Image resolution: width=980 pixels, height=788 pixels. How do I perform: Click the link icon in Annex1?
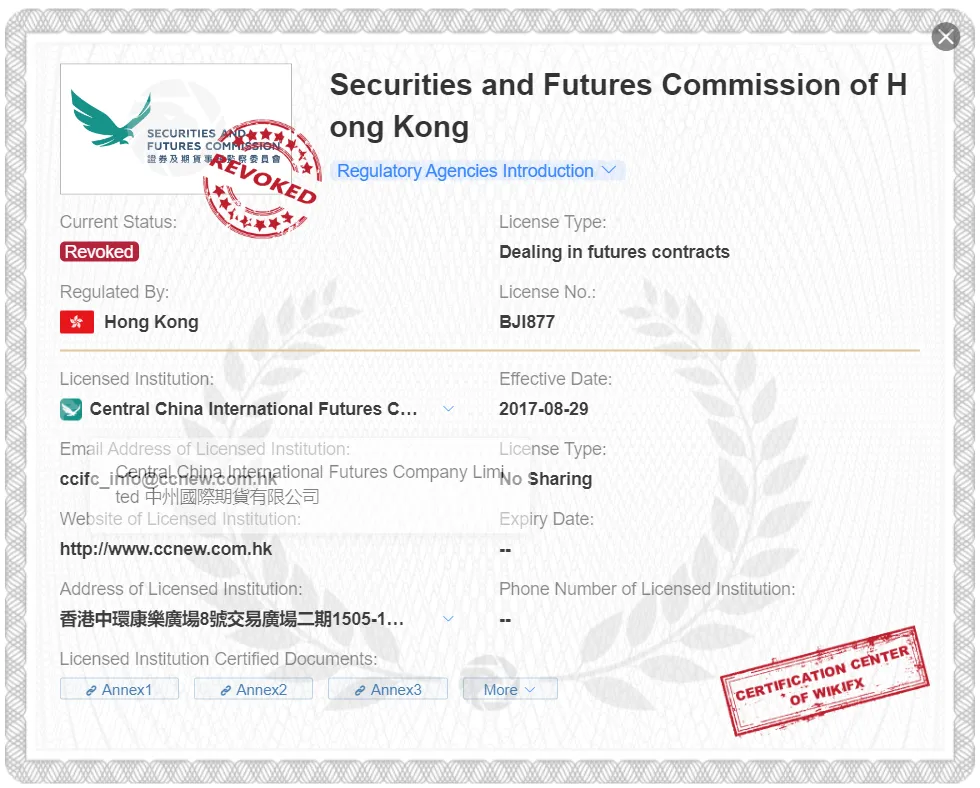(x=91, y=690)
